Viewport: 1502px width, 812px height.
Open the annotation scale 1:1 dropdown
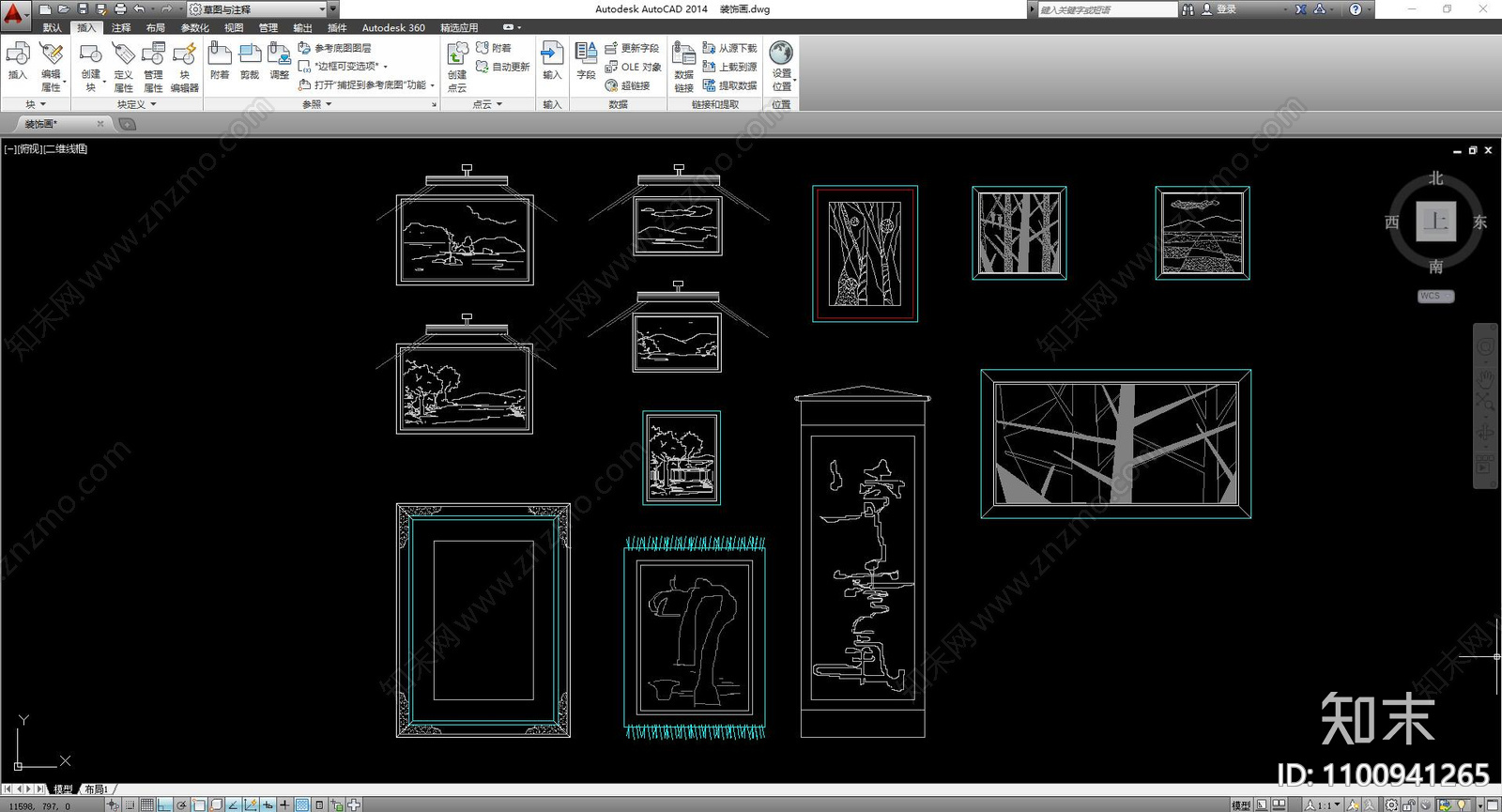(x=1323, y=804)
